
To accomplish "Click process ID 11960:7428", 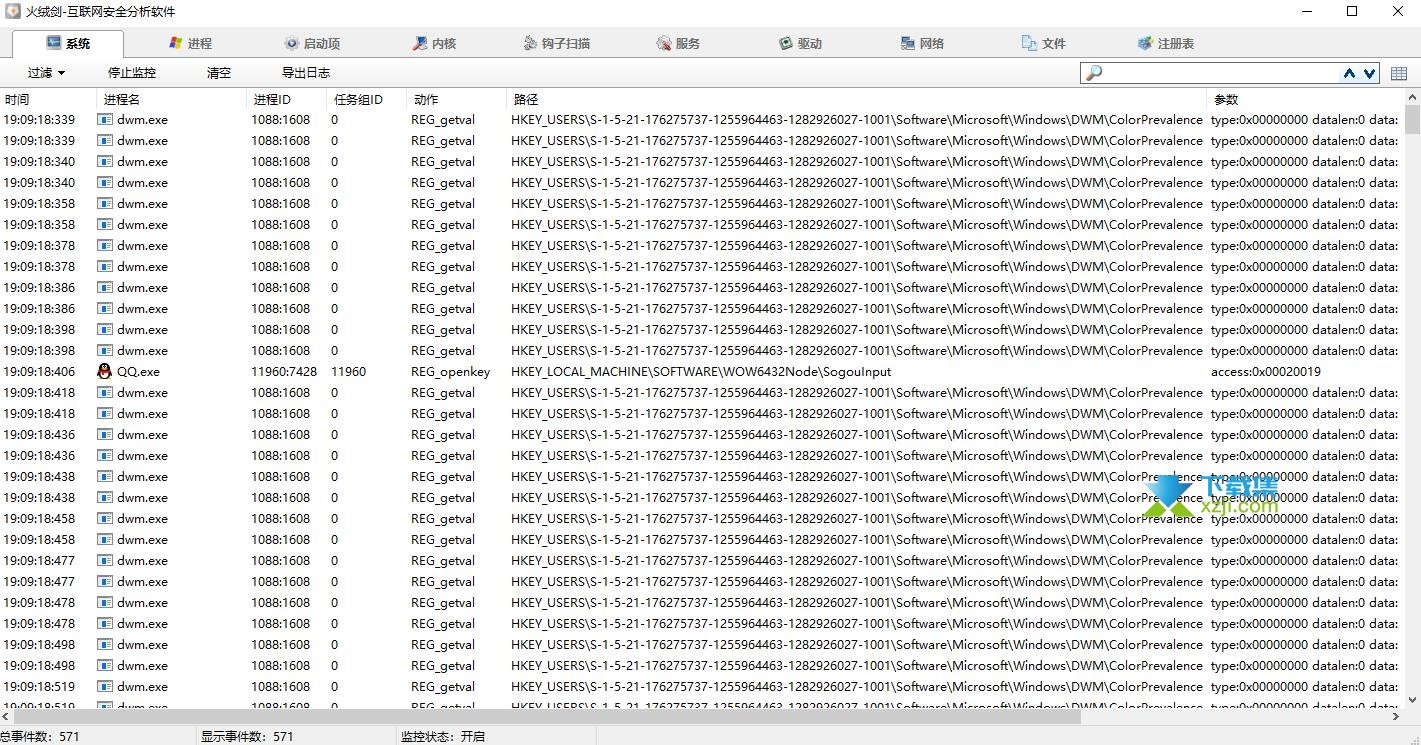I will [x=284, y=371].
